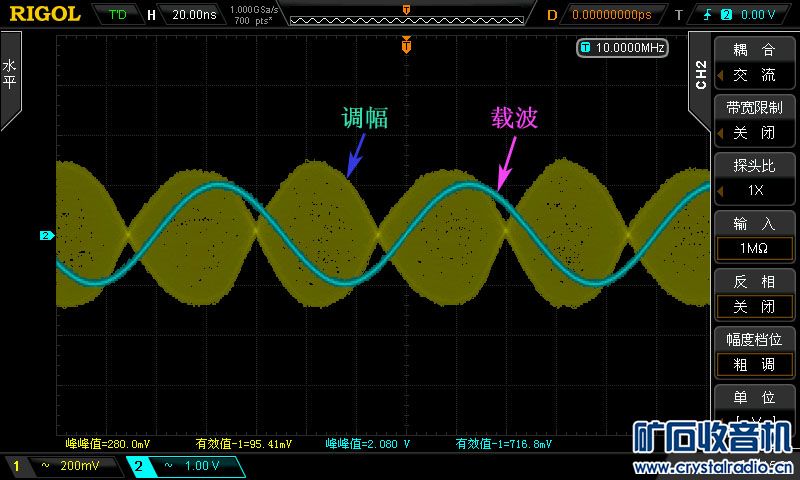This screenshot has height=480, width=800.
Task: Click the small T marker in the memory bar
Action: click(x=406, y=10)
